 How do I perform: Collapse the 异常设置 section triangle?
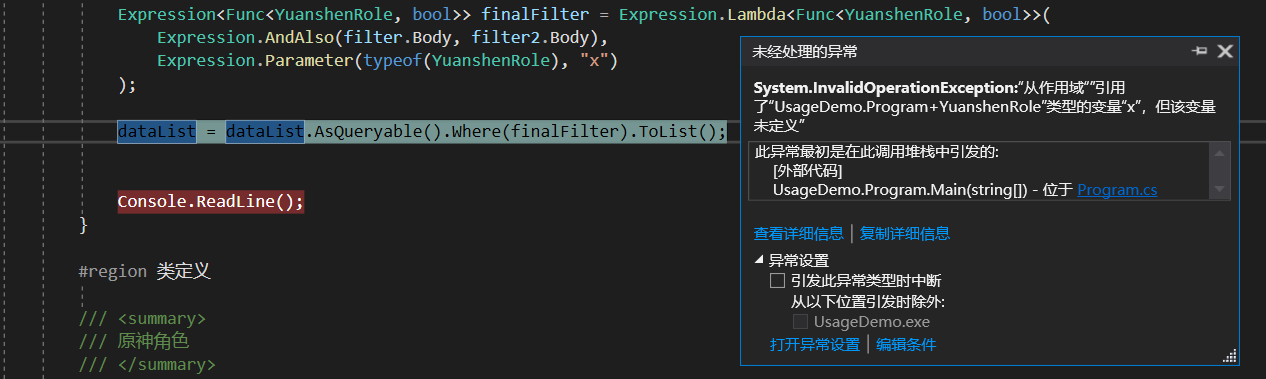pos(759,261)
